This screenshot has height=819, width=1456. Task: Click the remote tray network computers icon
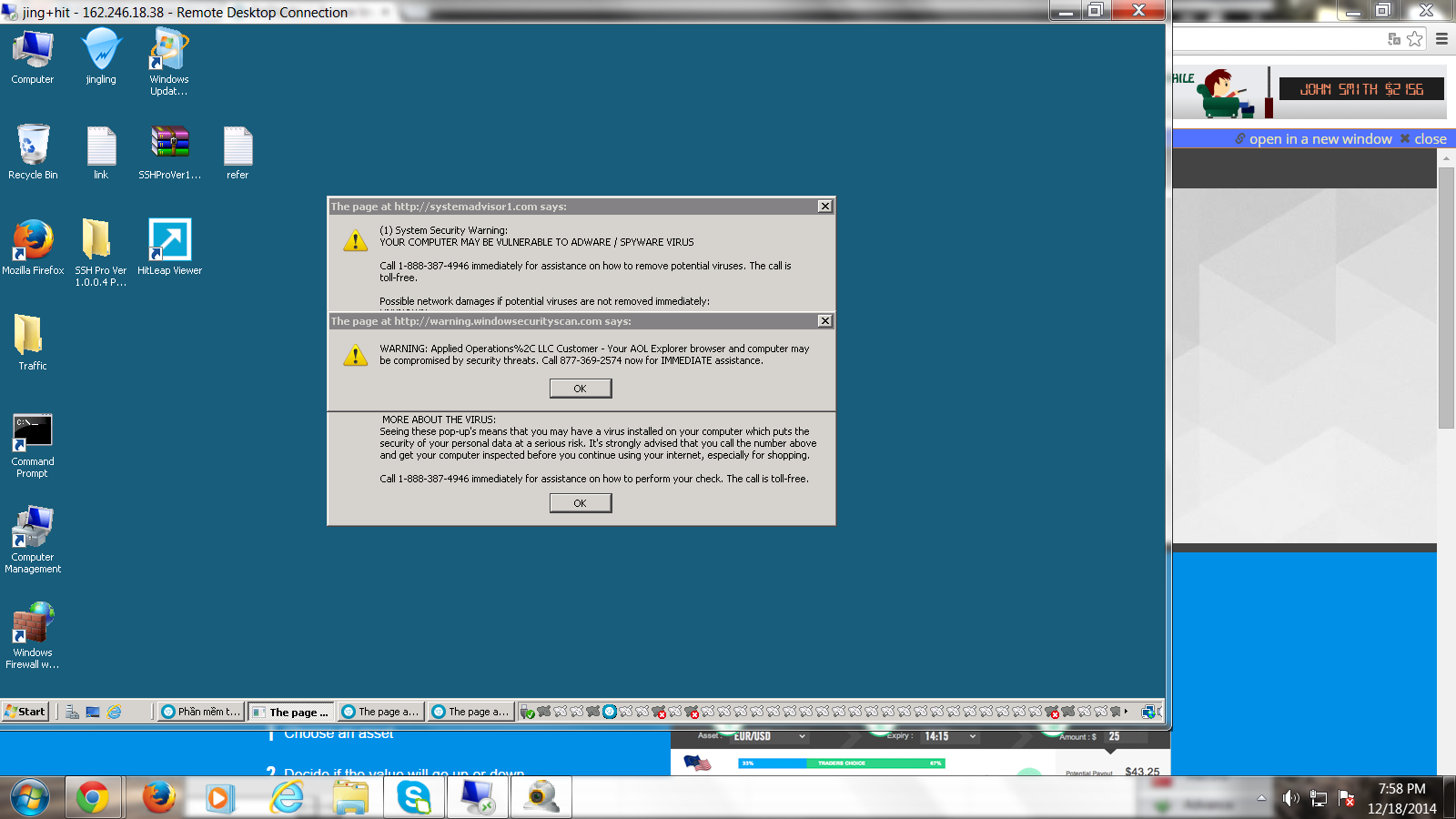coord(1150,712)
